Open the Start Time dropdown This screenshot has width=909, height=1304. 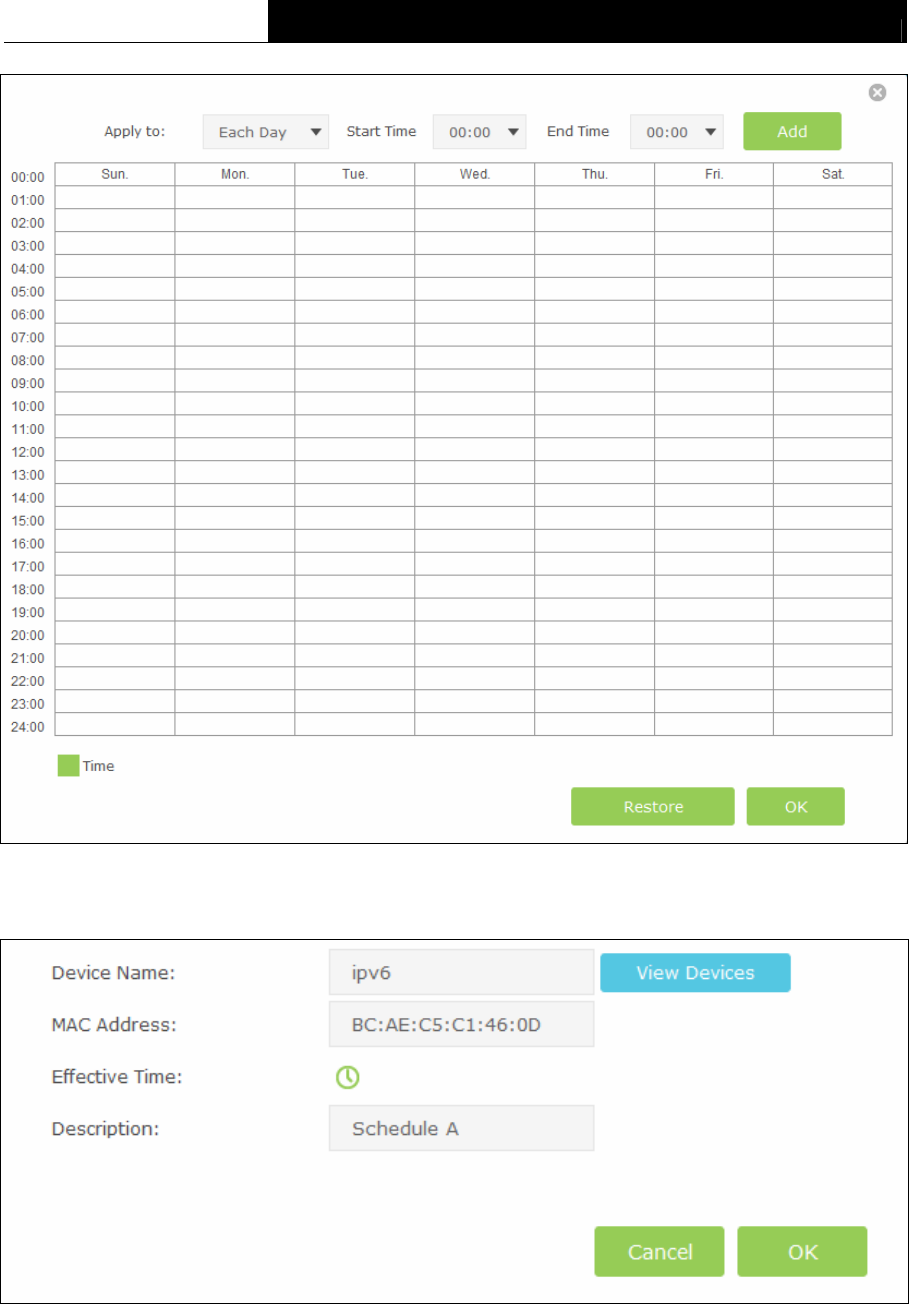[x=480, y=131]
